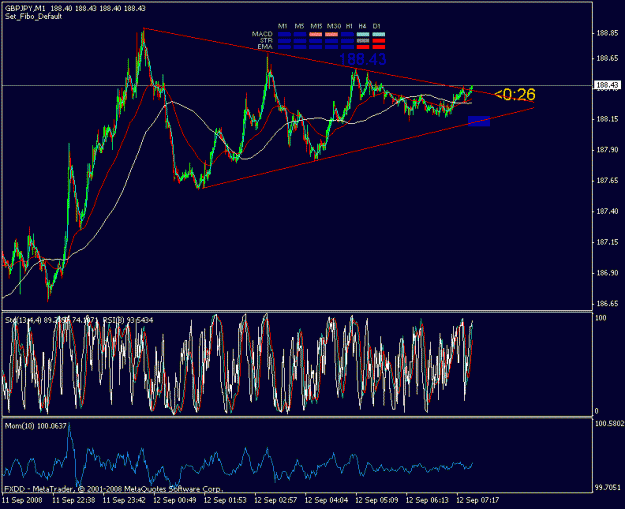This screenshot has width=625, height=509.
Task: Select the STR row label
Action: [266, 41]
